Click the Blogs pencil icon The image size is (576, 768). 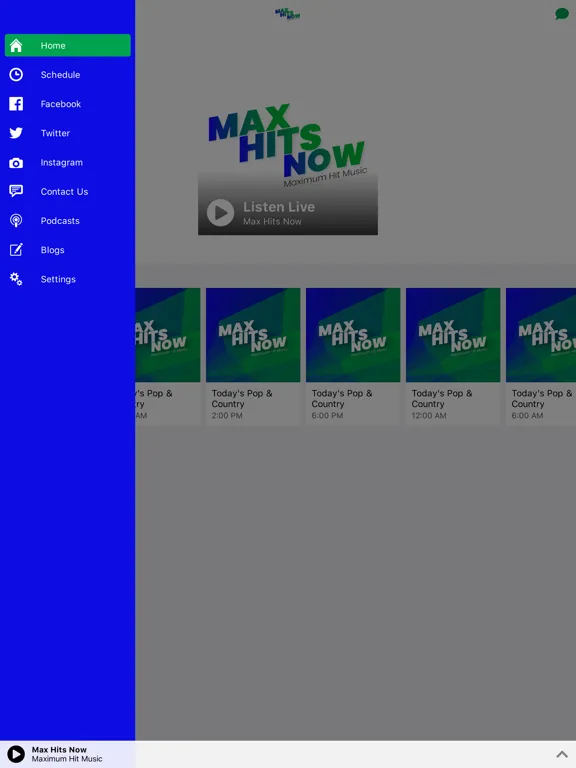coord(16,250)
